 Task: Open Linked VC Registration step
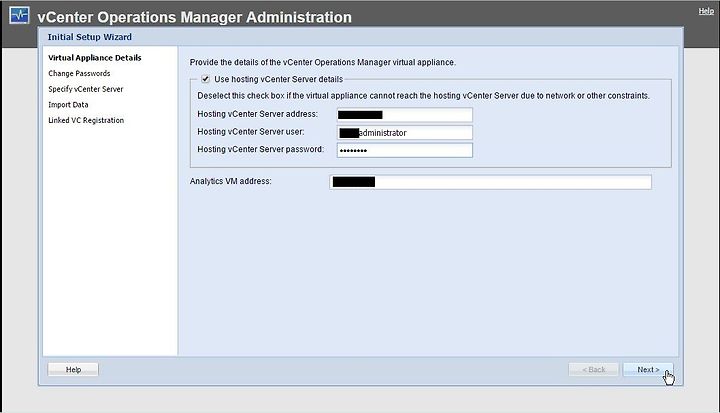[86, 120]
